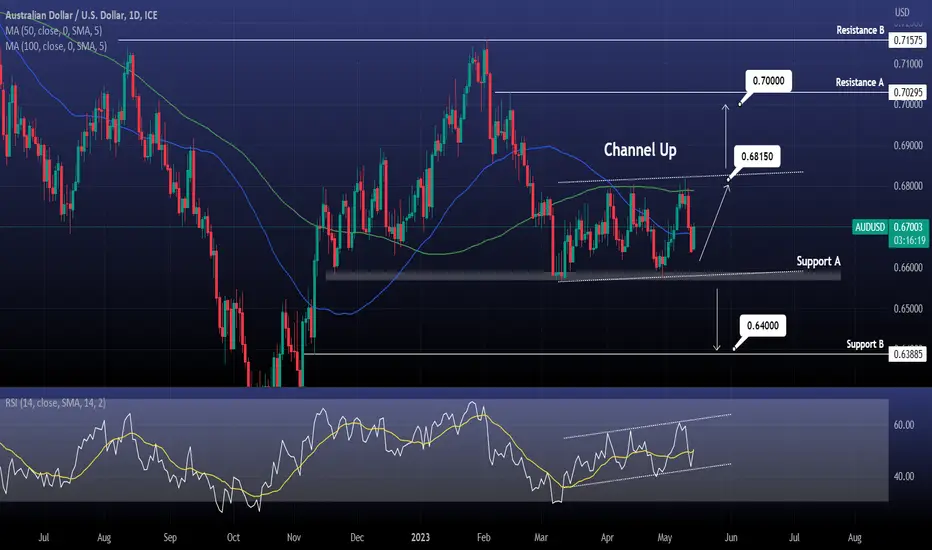Select the 0.64000 target callout

click(x=763, y=326)
